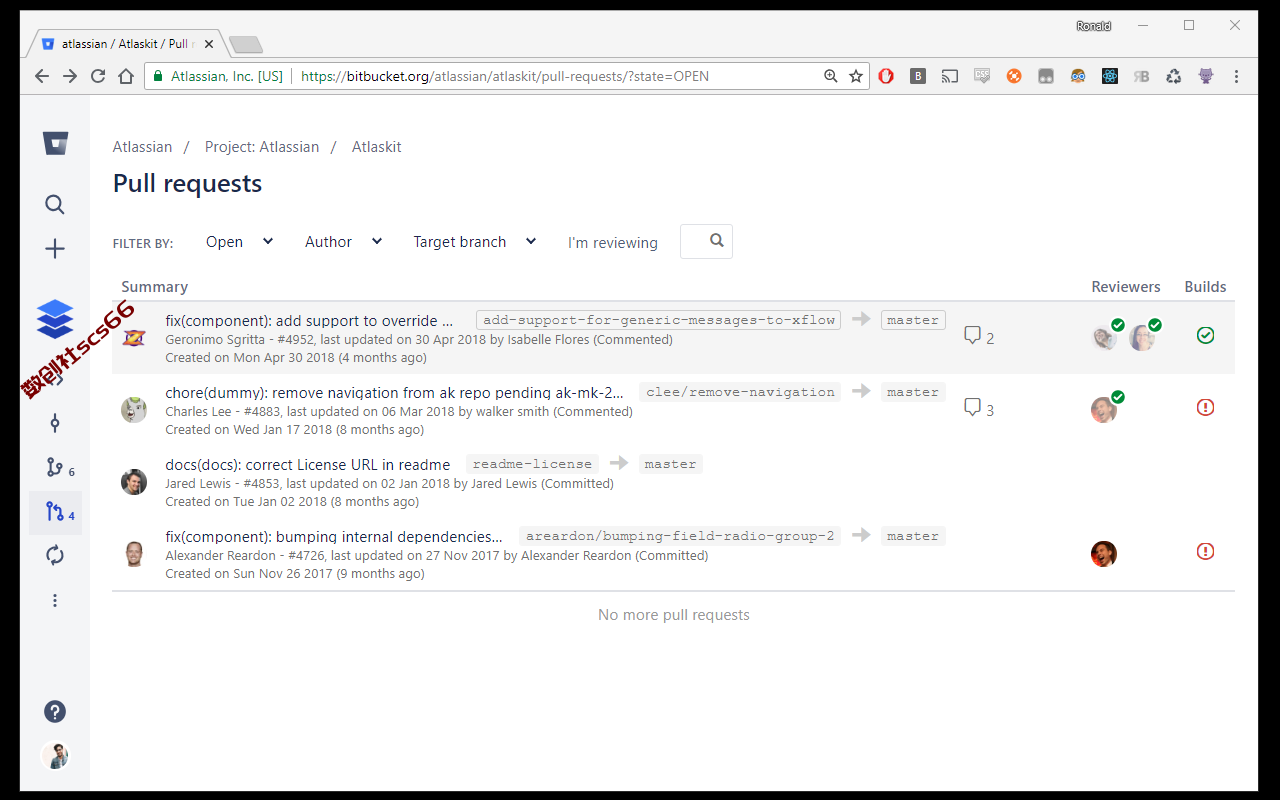Open the Author filter dropdown
Image resolution: width=1280 pixels, height=800 pixels.
tap(343, 242)
